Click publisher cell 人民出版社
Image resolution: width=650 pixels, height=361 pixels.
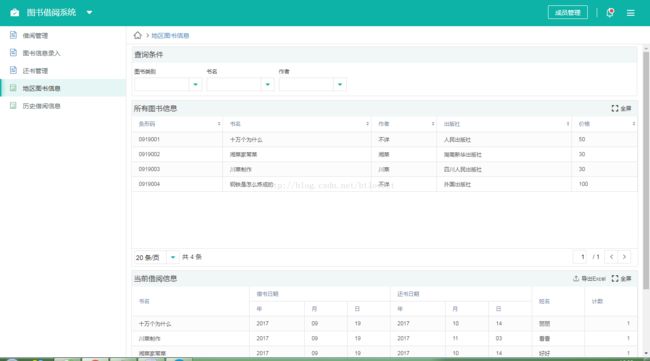tap(457, 140)
